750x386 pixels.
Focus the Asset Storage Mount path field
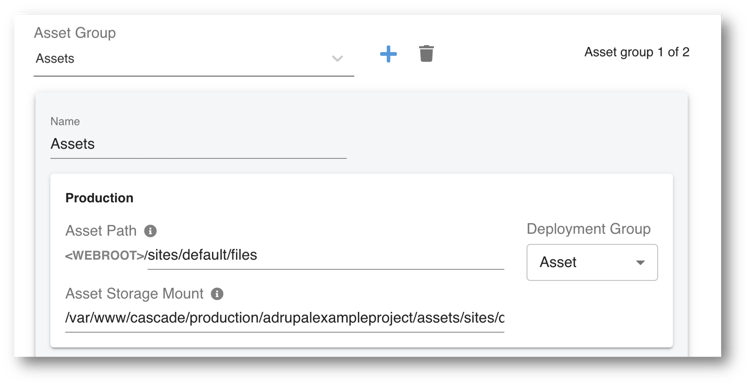click(285, 318)
